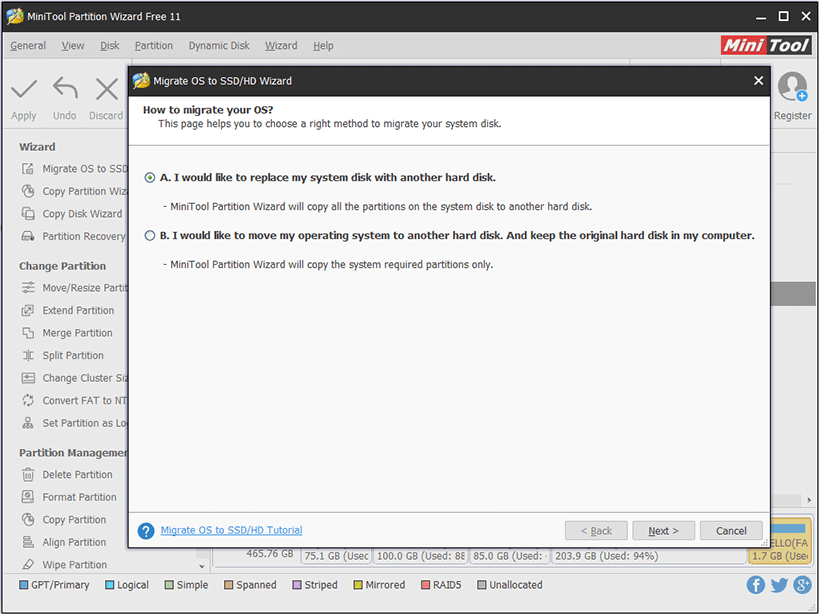The image size is (820, 614).
Task: Select the 100.0 GB partition block
Action: click(420, 556)
